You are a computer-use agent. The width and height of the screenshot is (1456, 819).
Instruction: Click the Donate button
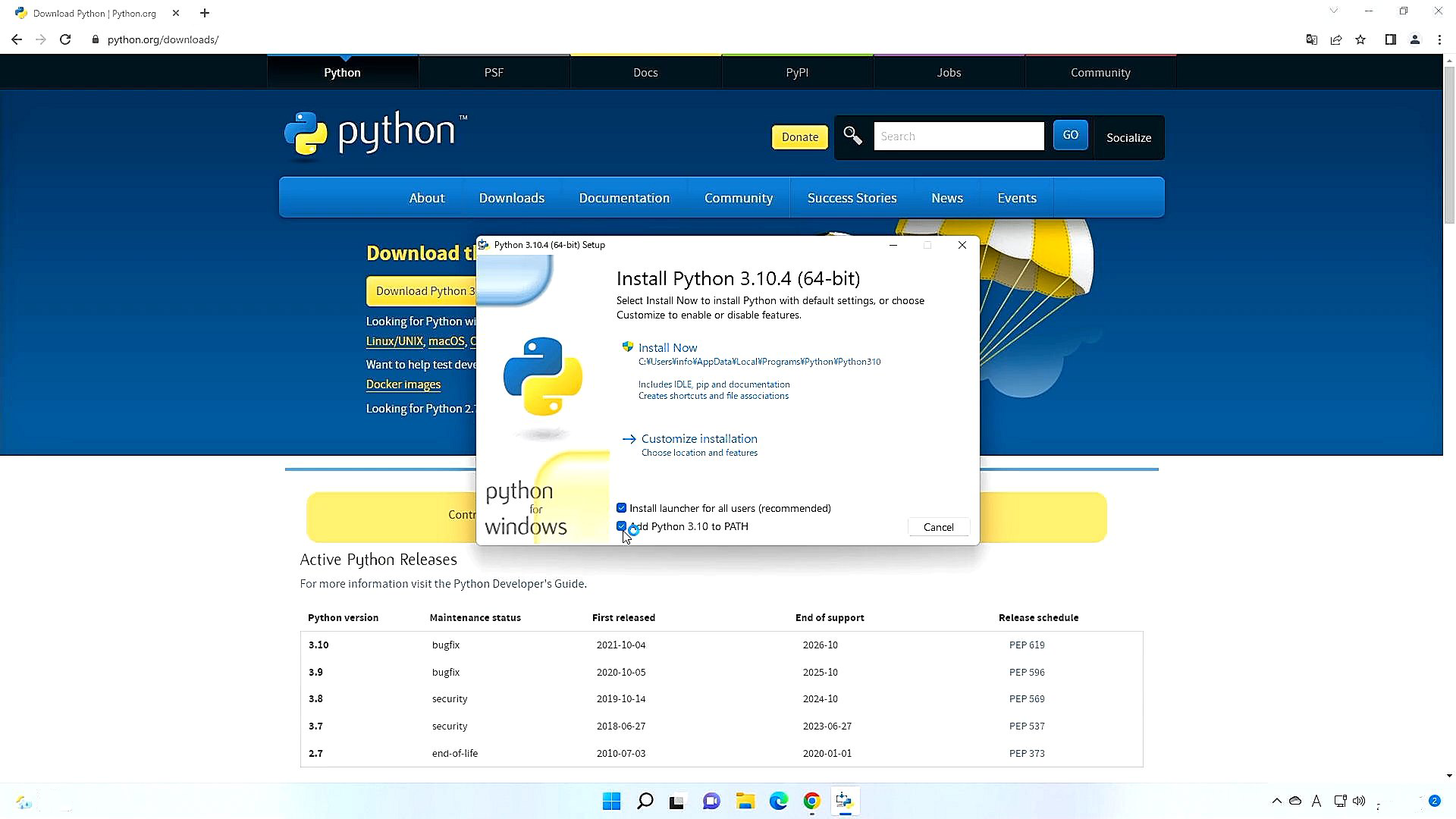point(799,136)
